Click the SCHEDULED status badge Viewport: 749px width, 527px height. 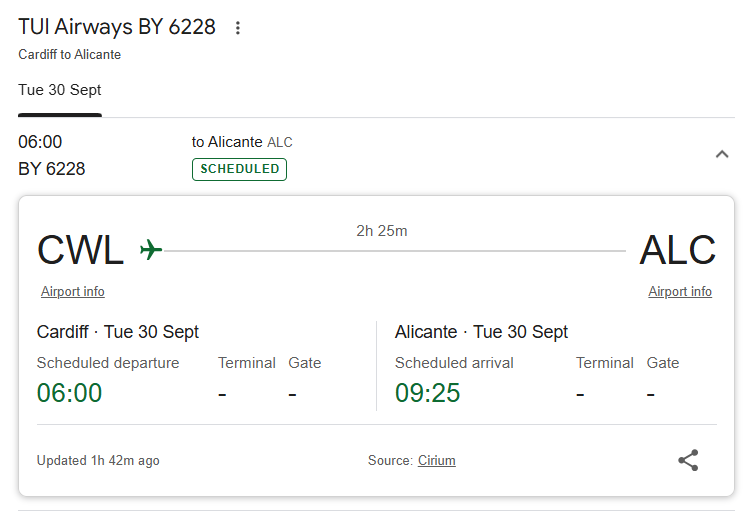[x=239, y=169]
